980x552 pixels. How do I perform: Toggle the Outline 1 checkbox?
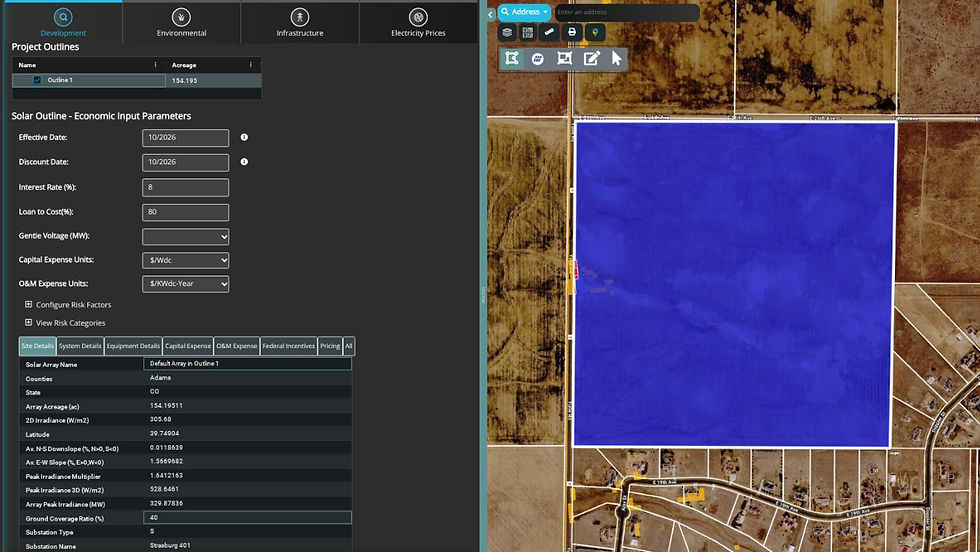click(x=37, y=80)
